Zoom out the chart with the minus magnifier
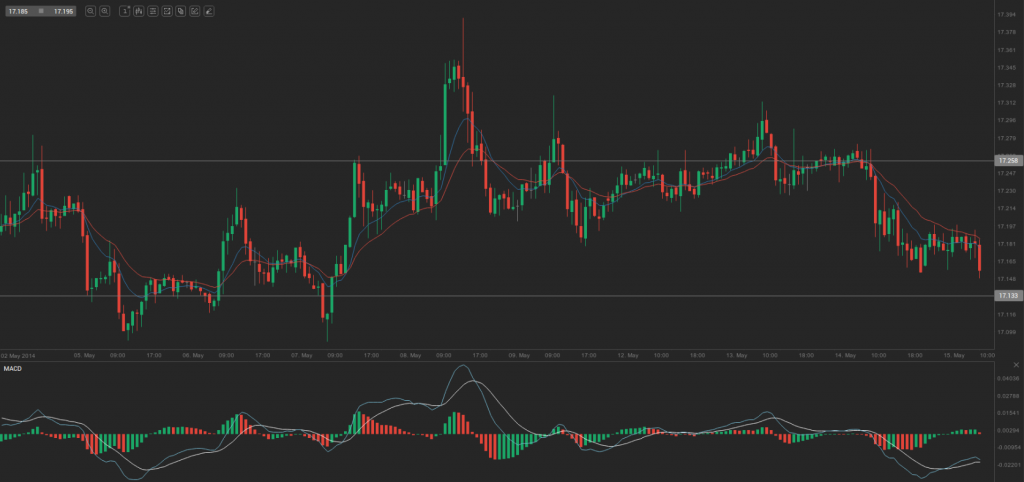Screen dimensions: 1024x482 pyautogui.click(x=90, y=11)
